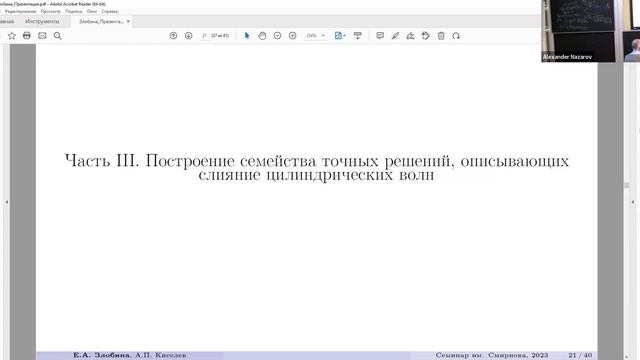Go to next page arrow
640x360 pixels.
(188, 36)
